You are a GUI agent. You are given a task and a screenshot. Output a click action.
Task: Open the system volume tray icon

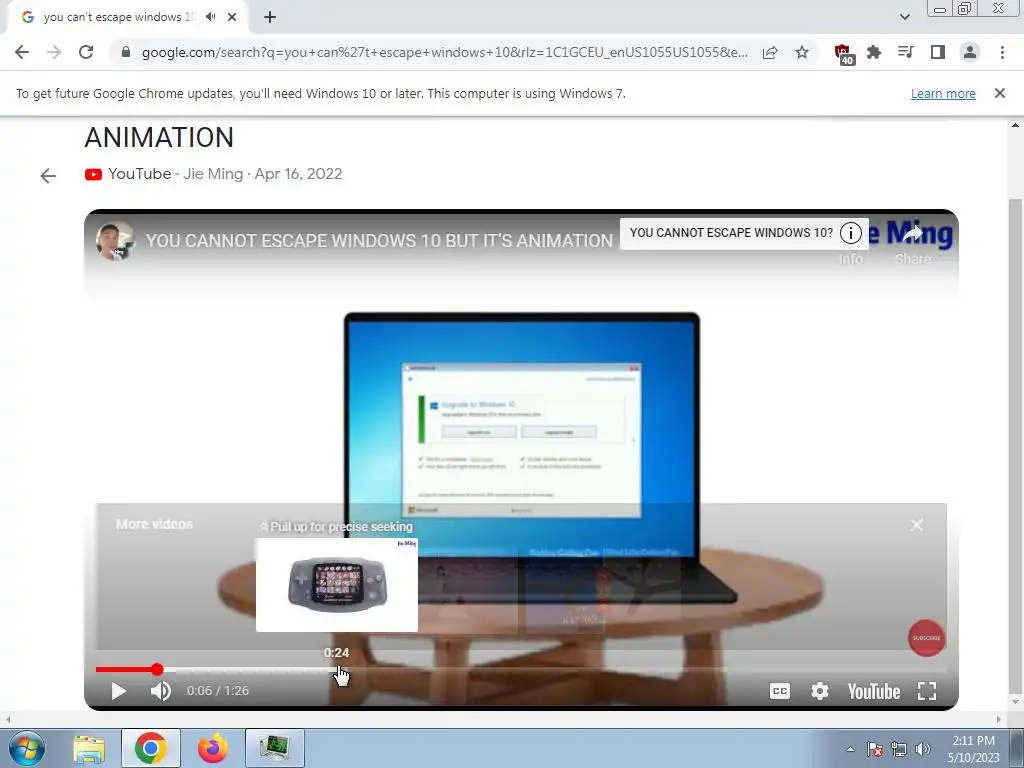point(922,749)
